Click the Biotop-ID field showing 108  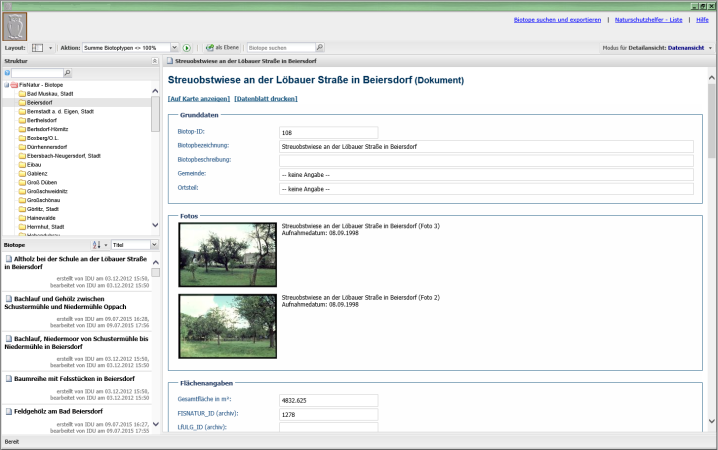coord(328,133)
